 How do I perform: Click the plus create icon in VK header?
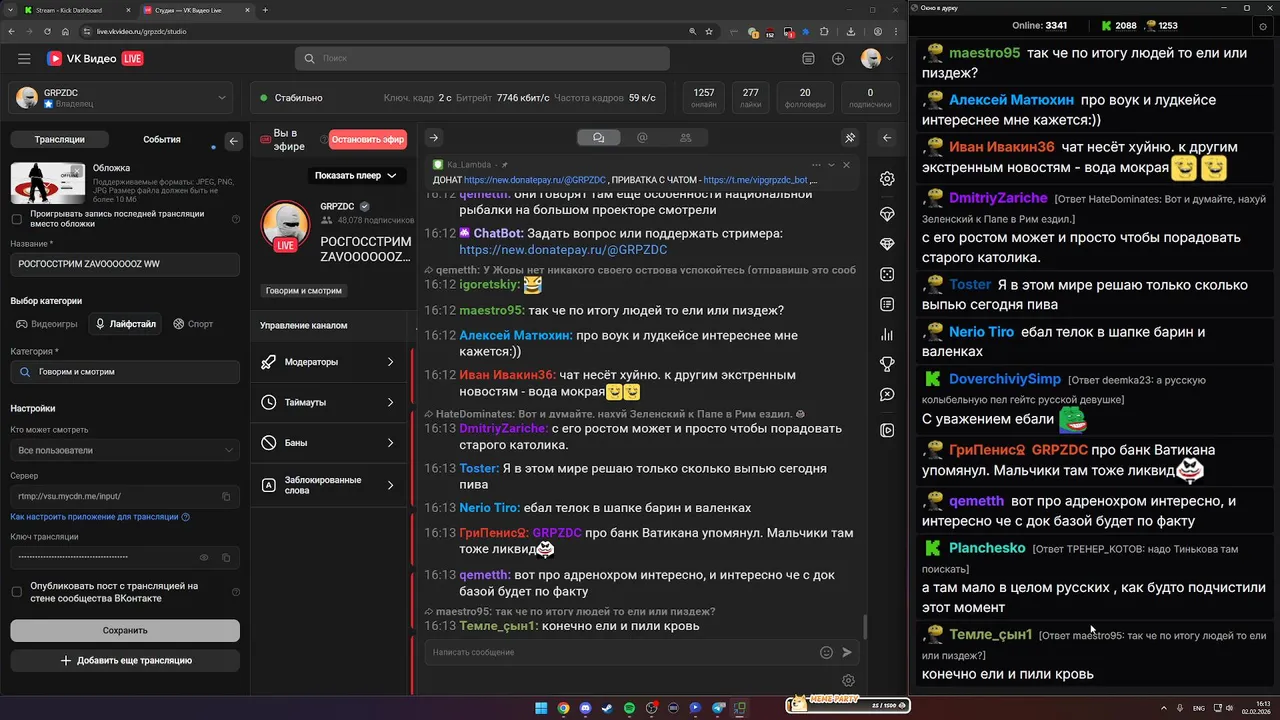[838, 59]
